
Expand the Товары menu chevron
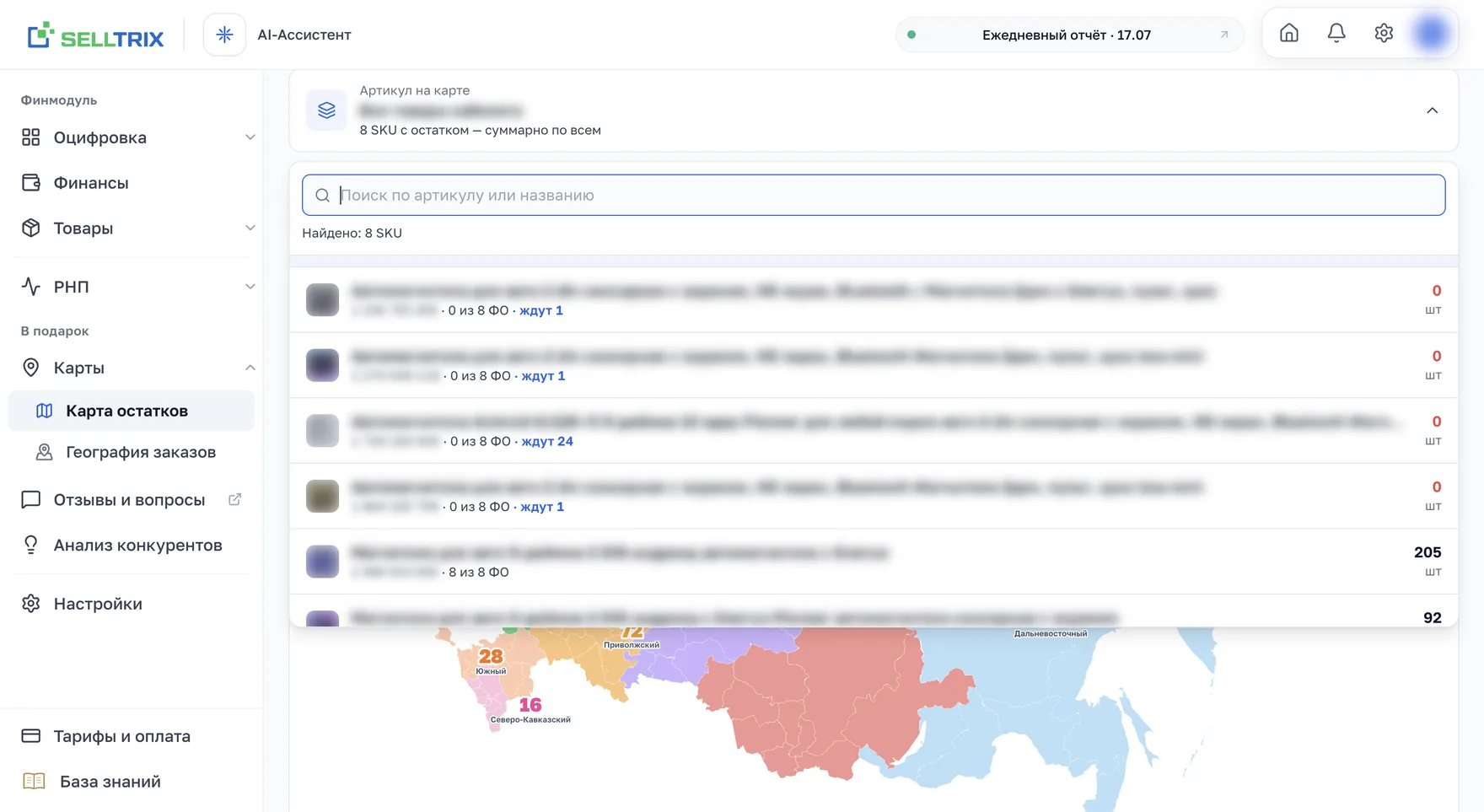point(250,229)
